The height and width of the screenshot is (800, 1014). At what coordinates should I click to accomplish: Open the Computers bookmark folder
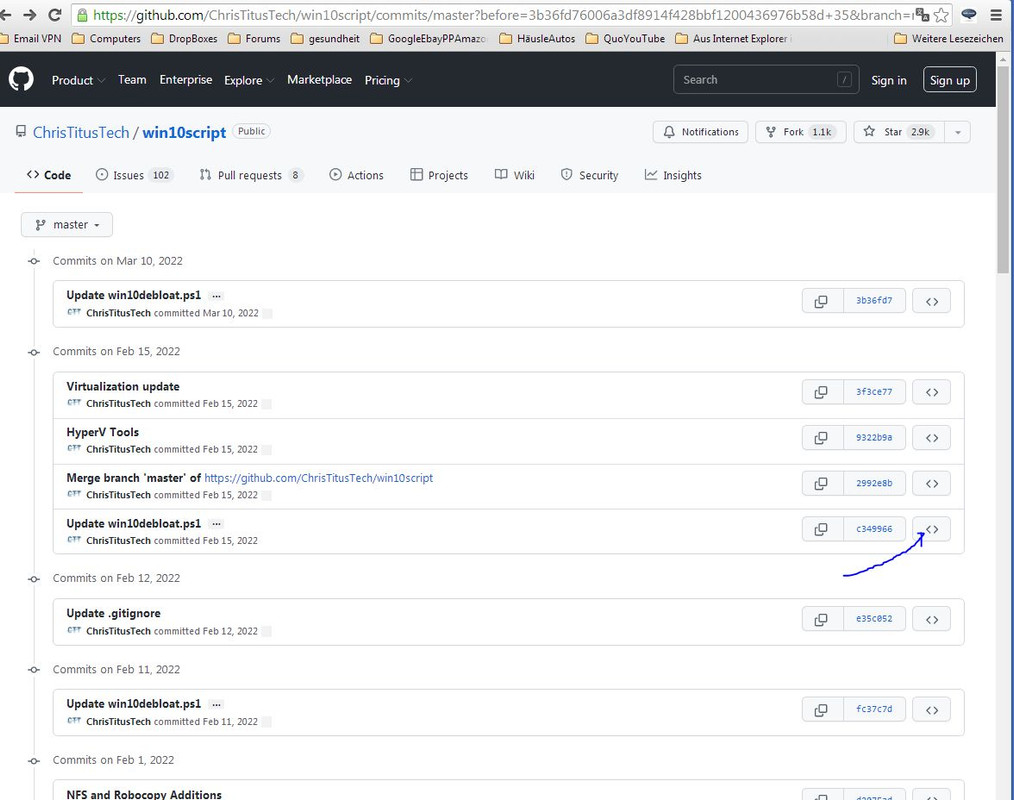106,39
